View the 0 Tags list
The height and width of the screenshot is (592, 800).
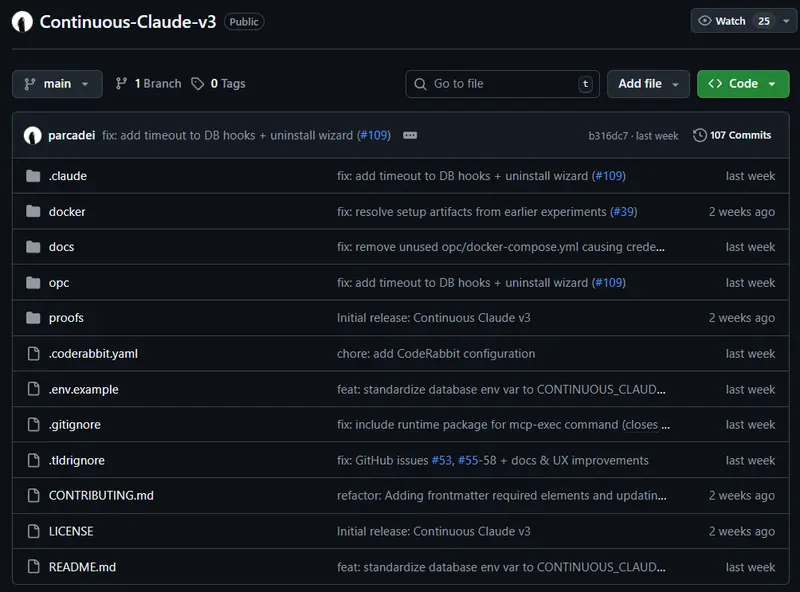(219, 84)
